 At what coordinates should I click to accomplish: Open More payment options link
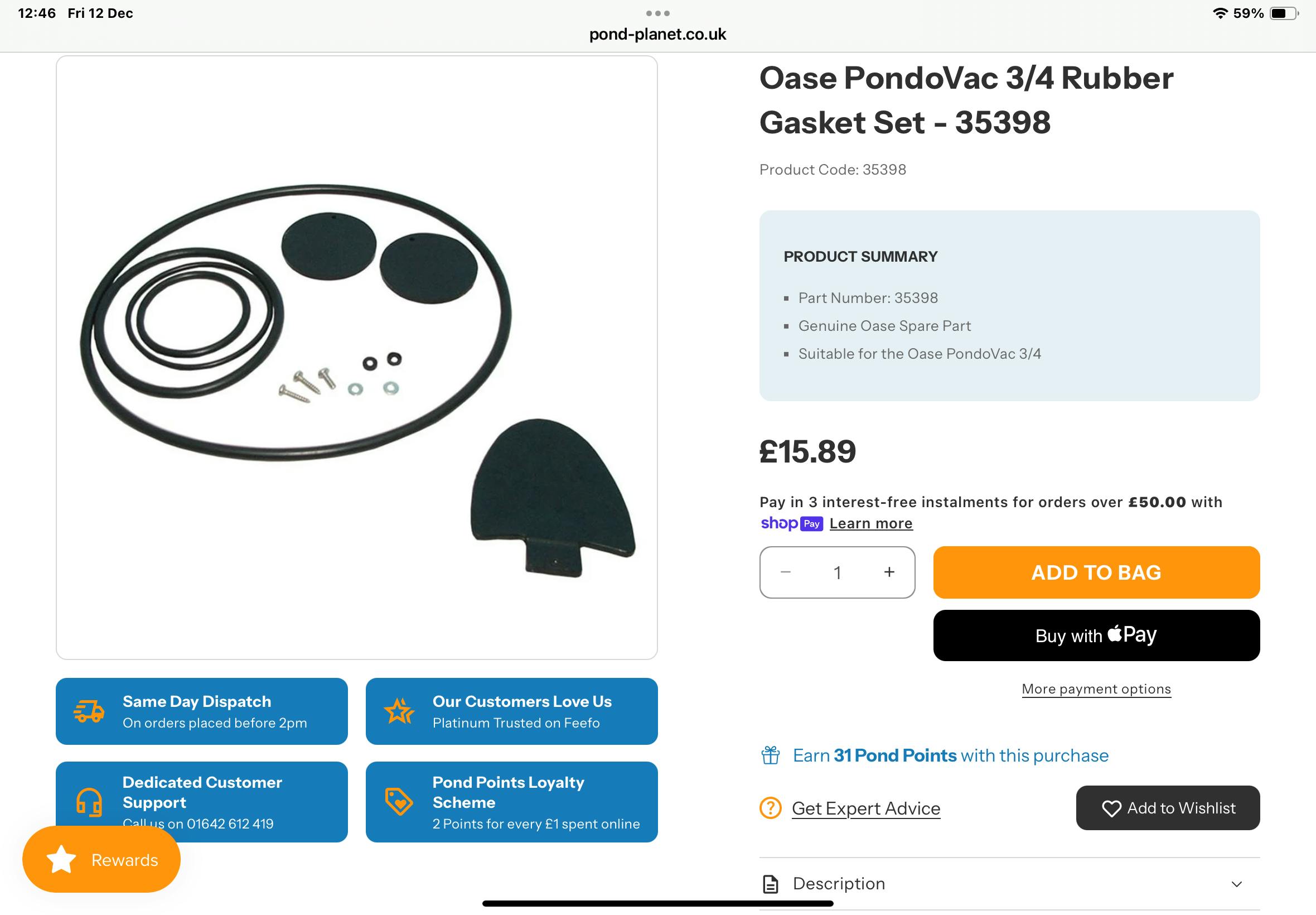point(1096,688)
